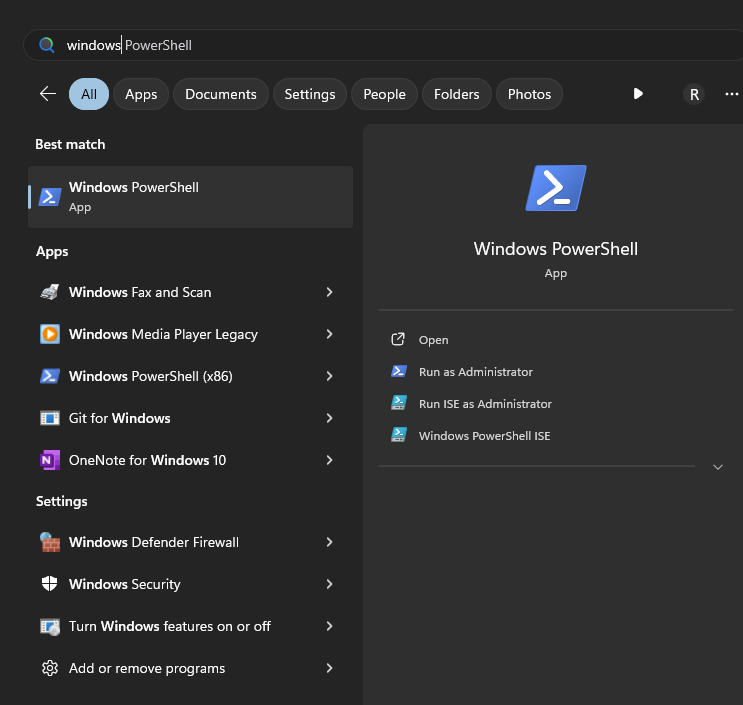This screenshot has width=743, height=705.
Task: Open the OneNote for Windows 10 result
Action: pos(190,460)
